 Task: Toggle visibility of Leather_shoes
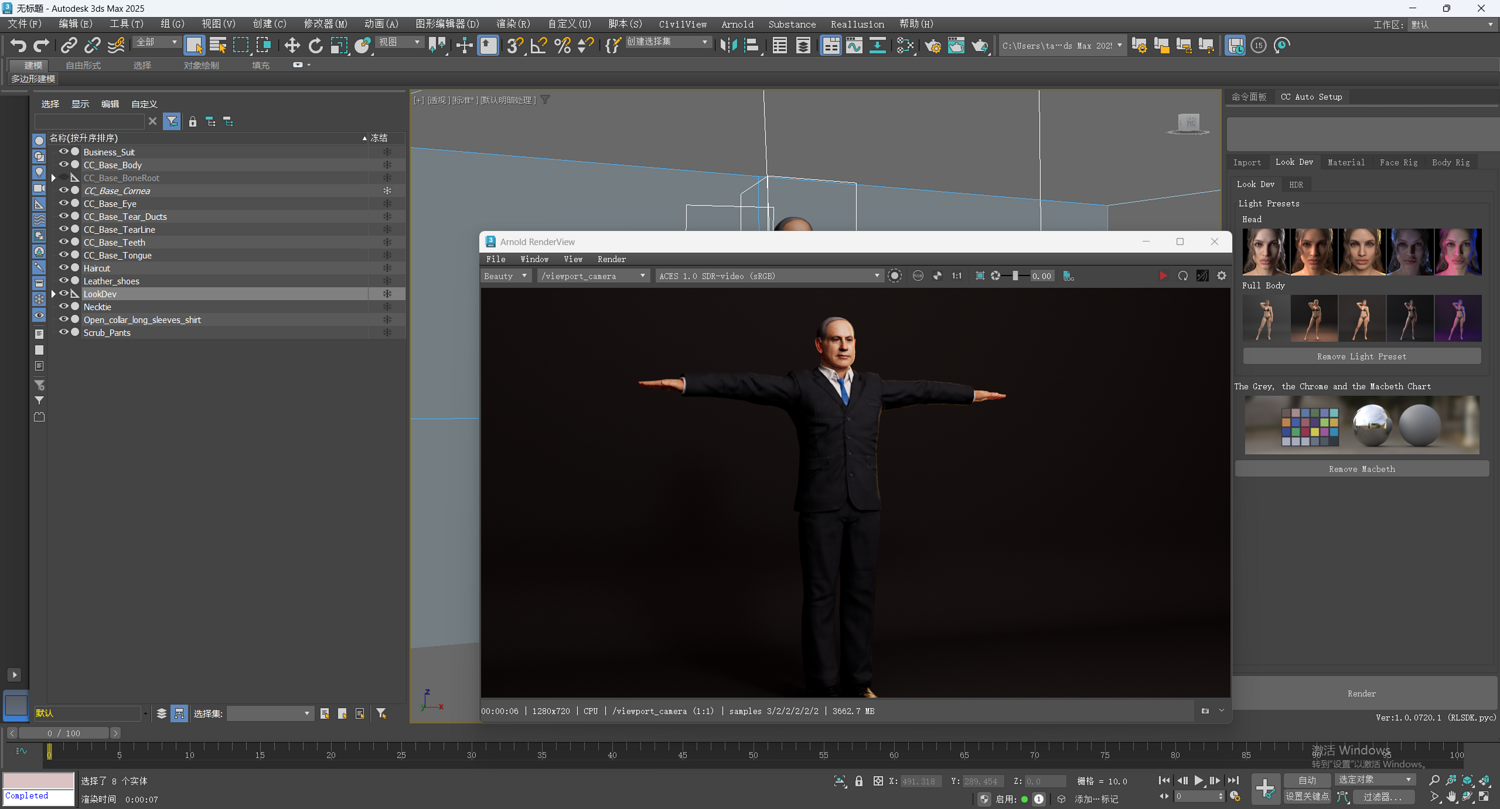[63, 281]
